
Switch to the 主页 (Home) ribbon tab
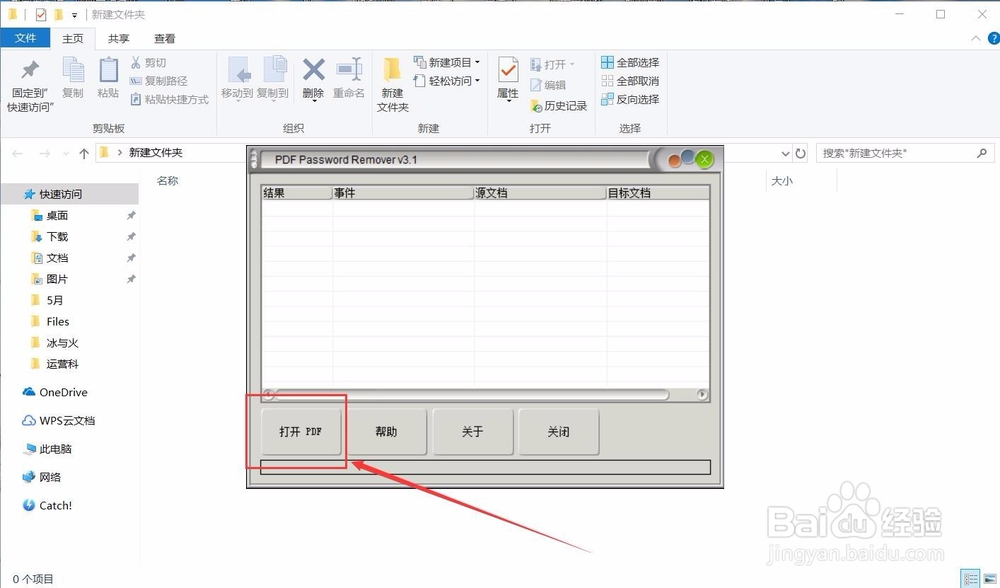pos(73,38)
